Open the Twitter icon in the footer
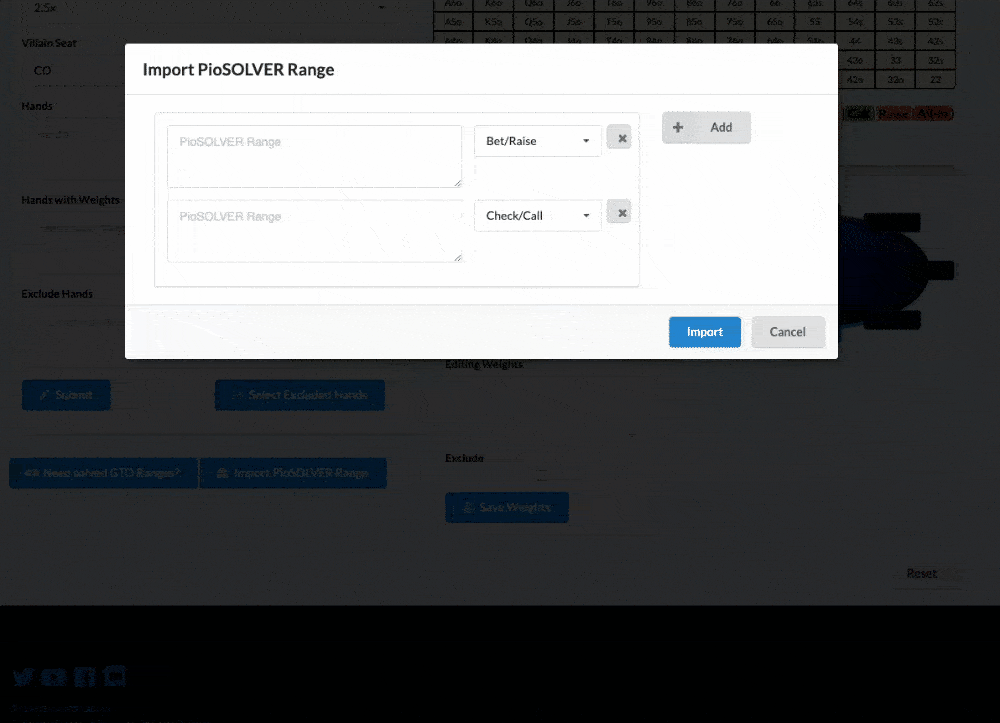The height and width of the screenshot is (723, 1000). (24, 677)
